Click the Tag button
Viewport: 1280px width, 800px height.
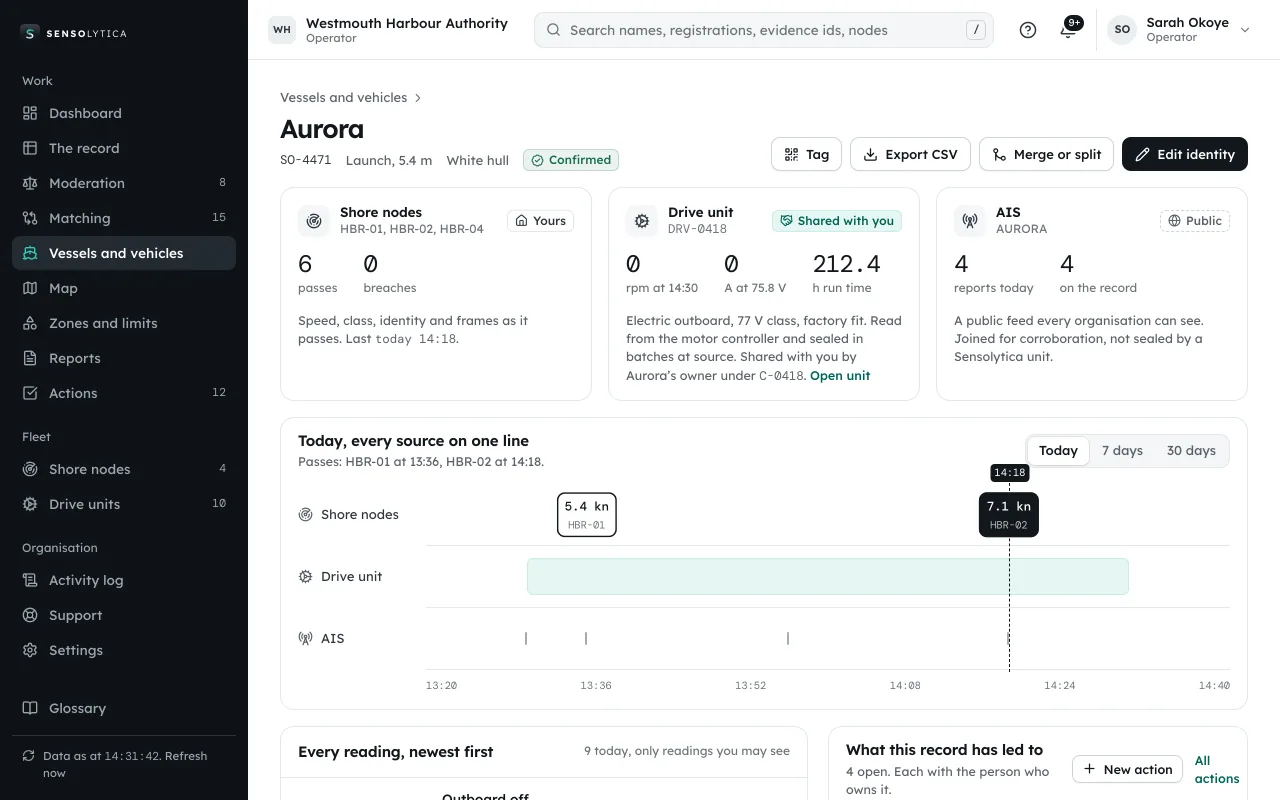(x=806, y=154)
